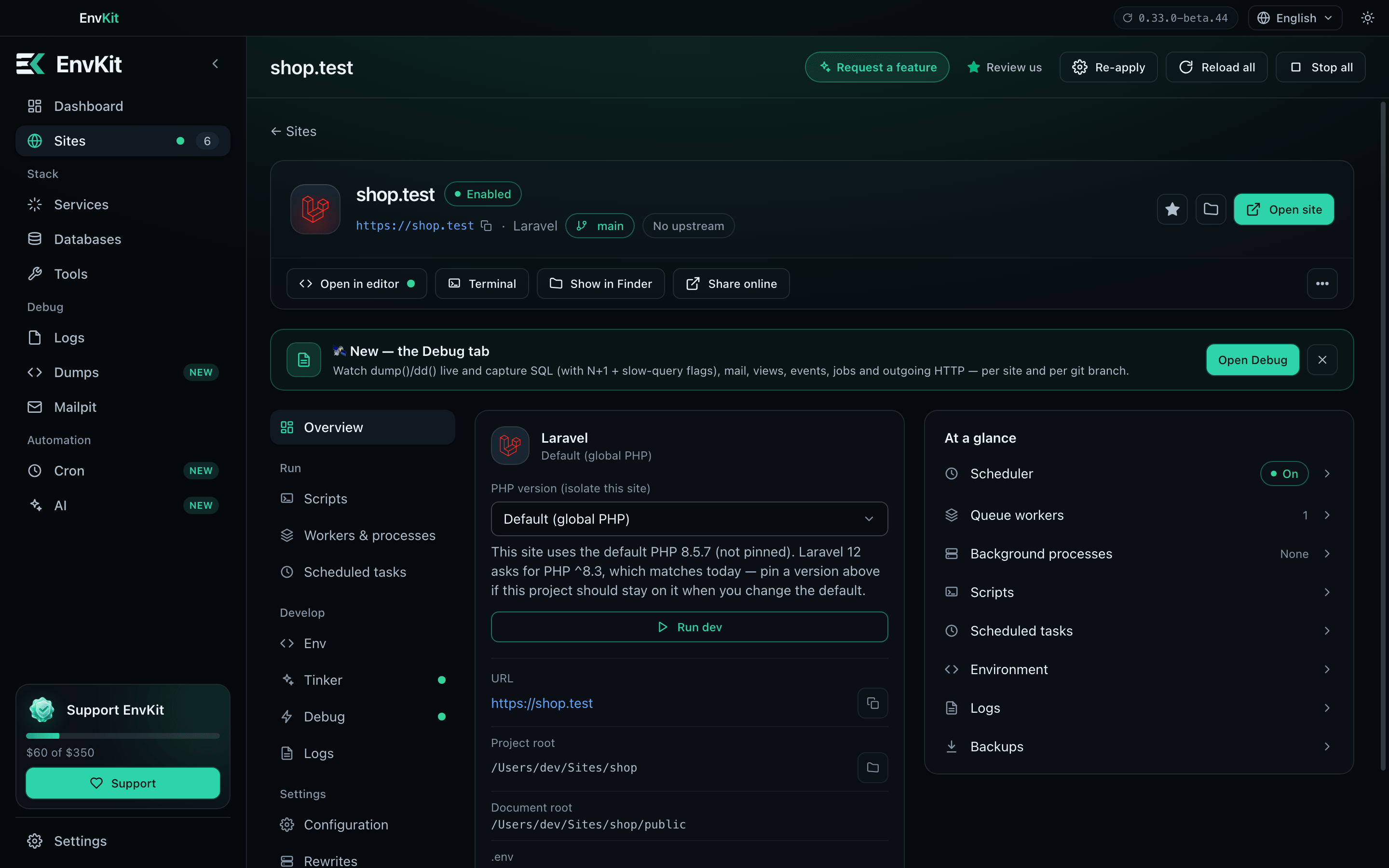1389x868 pixels.
Task: Click the EnvKit logo in sidebar
Action: tap(69, 64)
